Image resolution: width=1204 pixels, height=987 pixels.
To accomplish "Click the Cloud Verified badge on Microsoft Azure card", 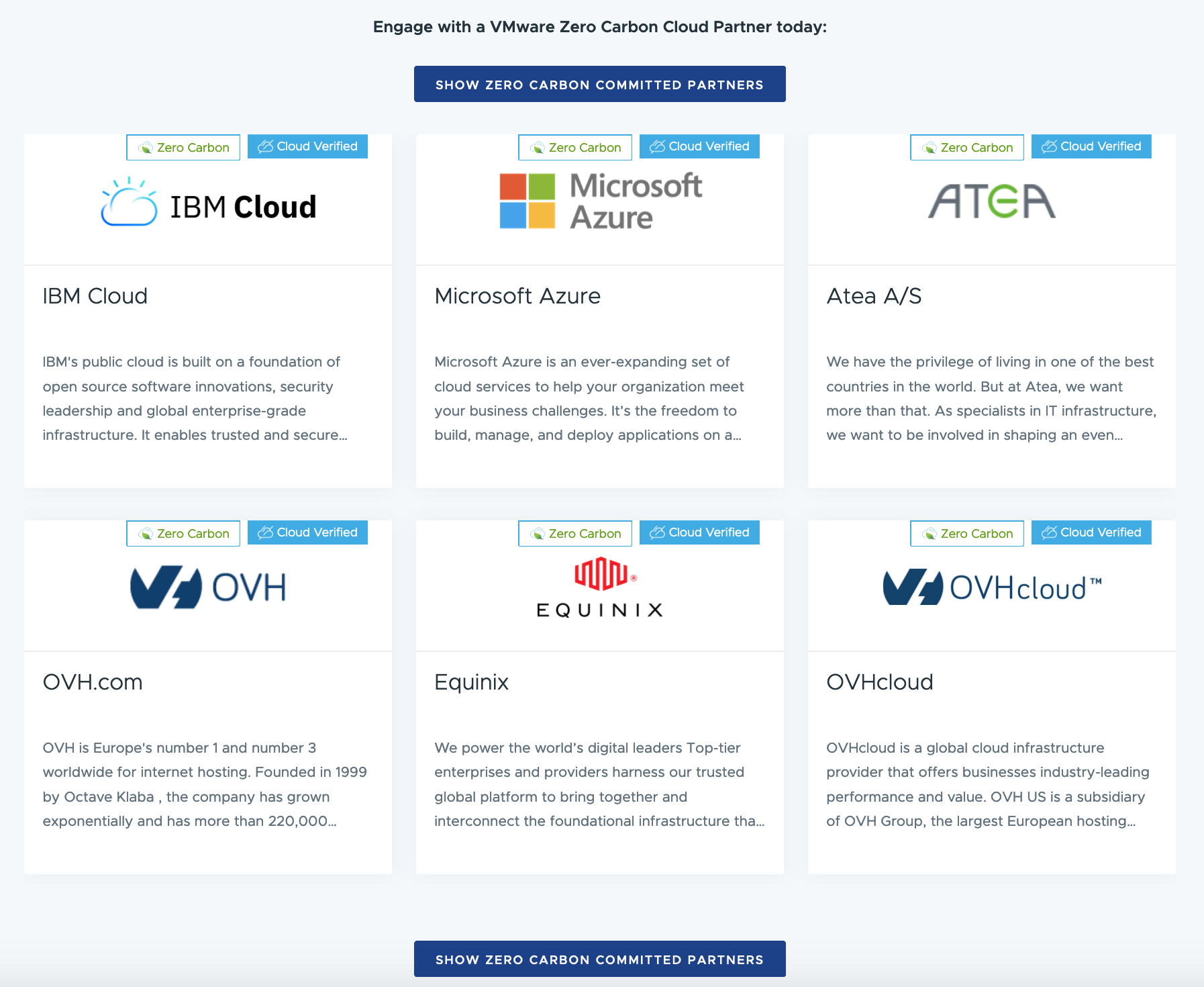I will pyautogui.click(x=699, y=146).
